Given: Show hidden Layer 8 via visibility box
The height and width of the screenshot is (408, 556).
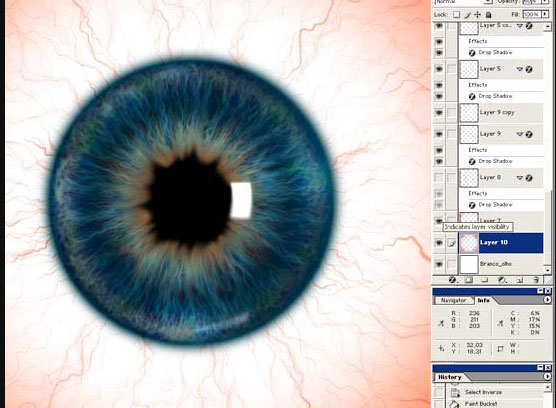Looking at the screenshot, I should click(439, 177).
